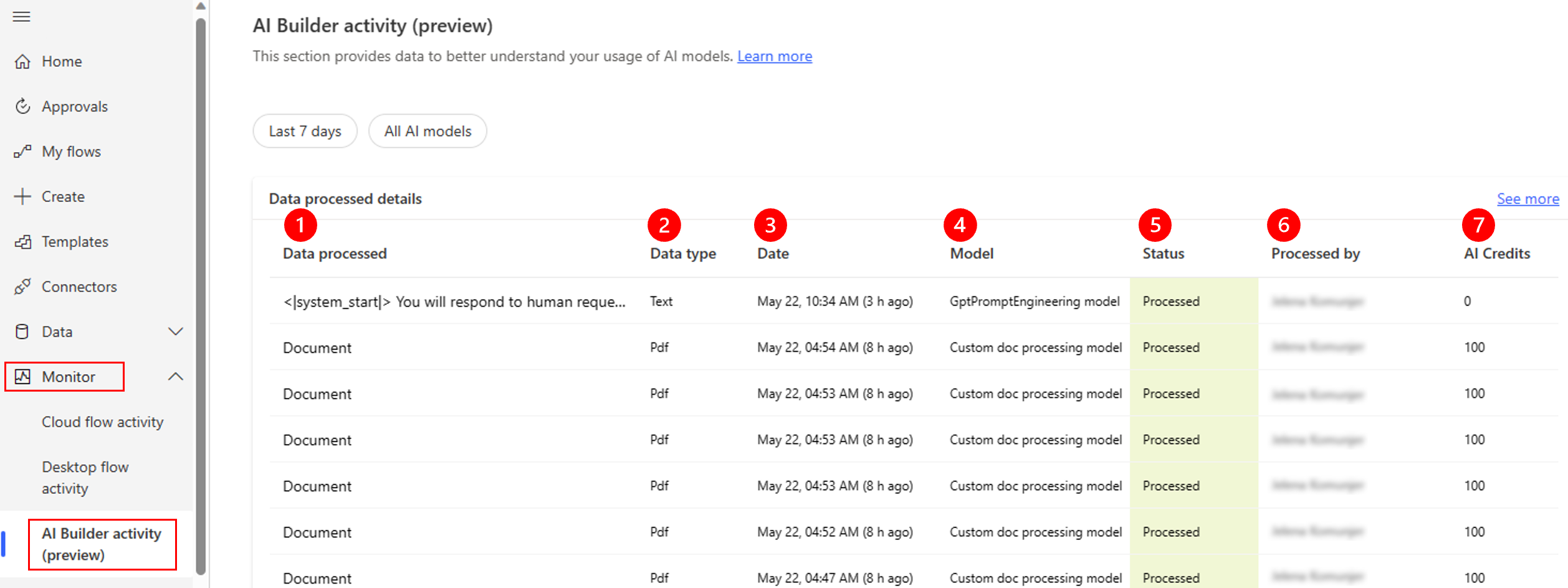This screenshot has width=1568, height=588.
Task: Click the Templates icon
Action: click(x=22, y=242)
